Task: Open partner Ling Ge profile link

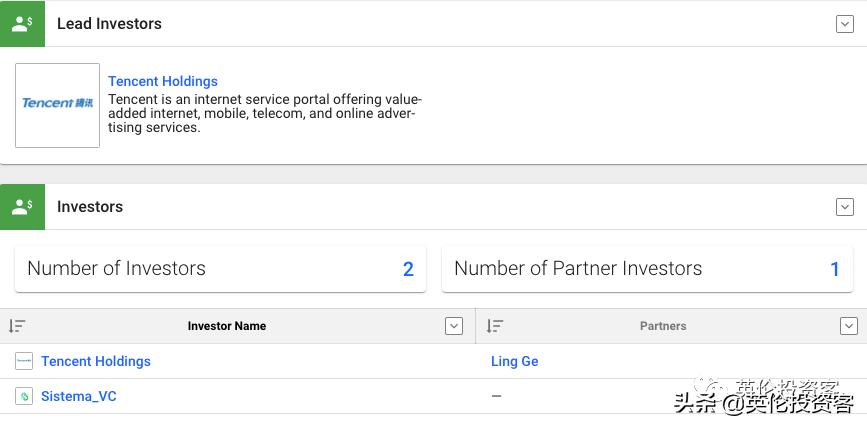Action: tap(514, 361)
